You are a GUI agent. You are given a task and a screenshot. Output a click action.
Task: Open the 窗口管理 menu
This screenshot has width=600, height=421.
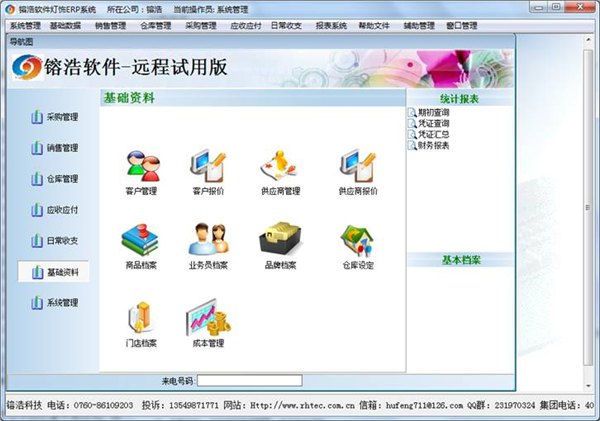click(x=461, y=26)
